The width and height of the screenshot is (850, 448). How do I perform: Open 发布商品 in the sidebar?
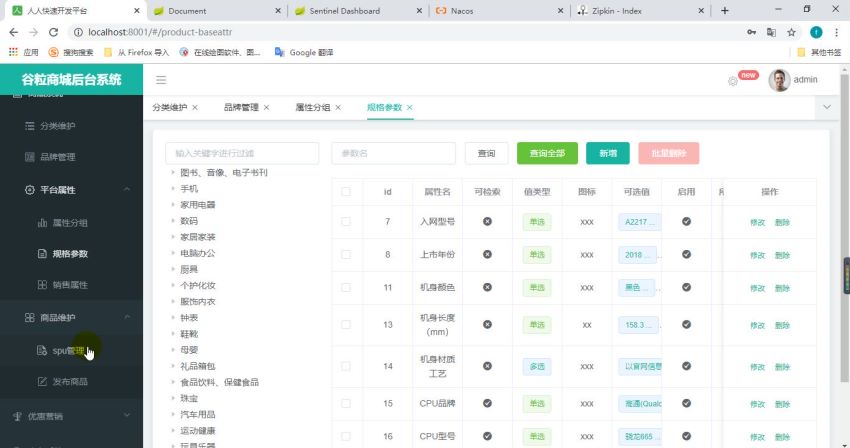pos(69,382)
